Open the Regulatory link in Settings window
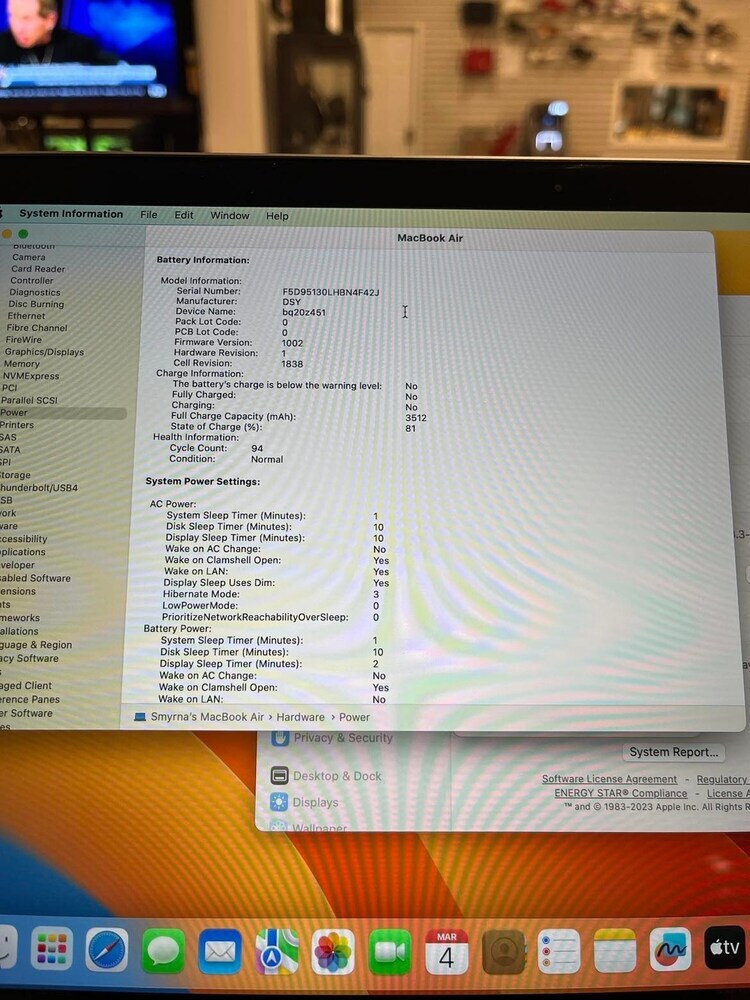 click(723, 779)
